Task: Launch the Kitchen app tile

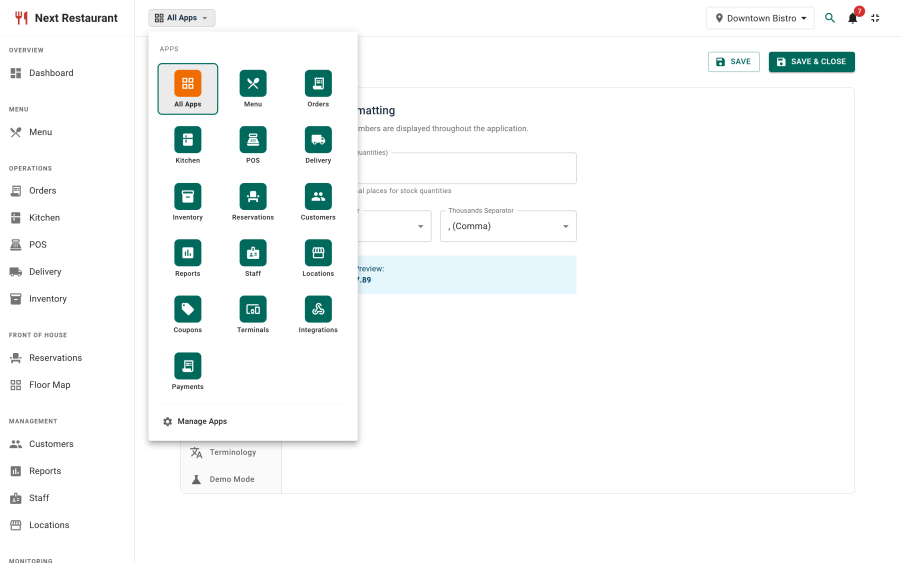Action: click(188, 145)
